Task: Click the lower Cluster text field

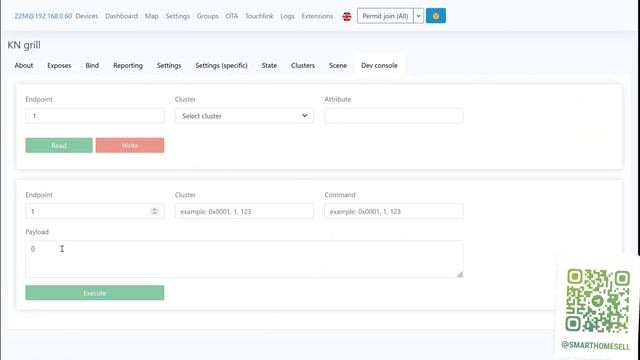Action: click(244, 211)
